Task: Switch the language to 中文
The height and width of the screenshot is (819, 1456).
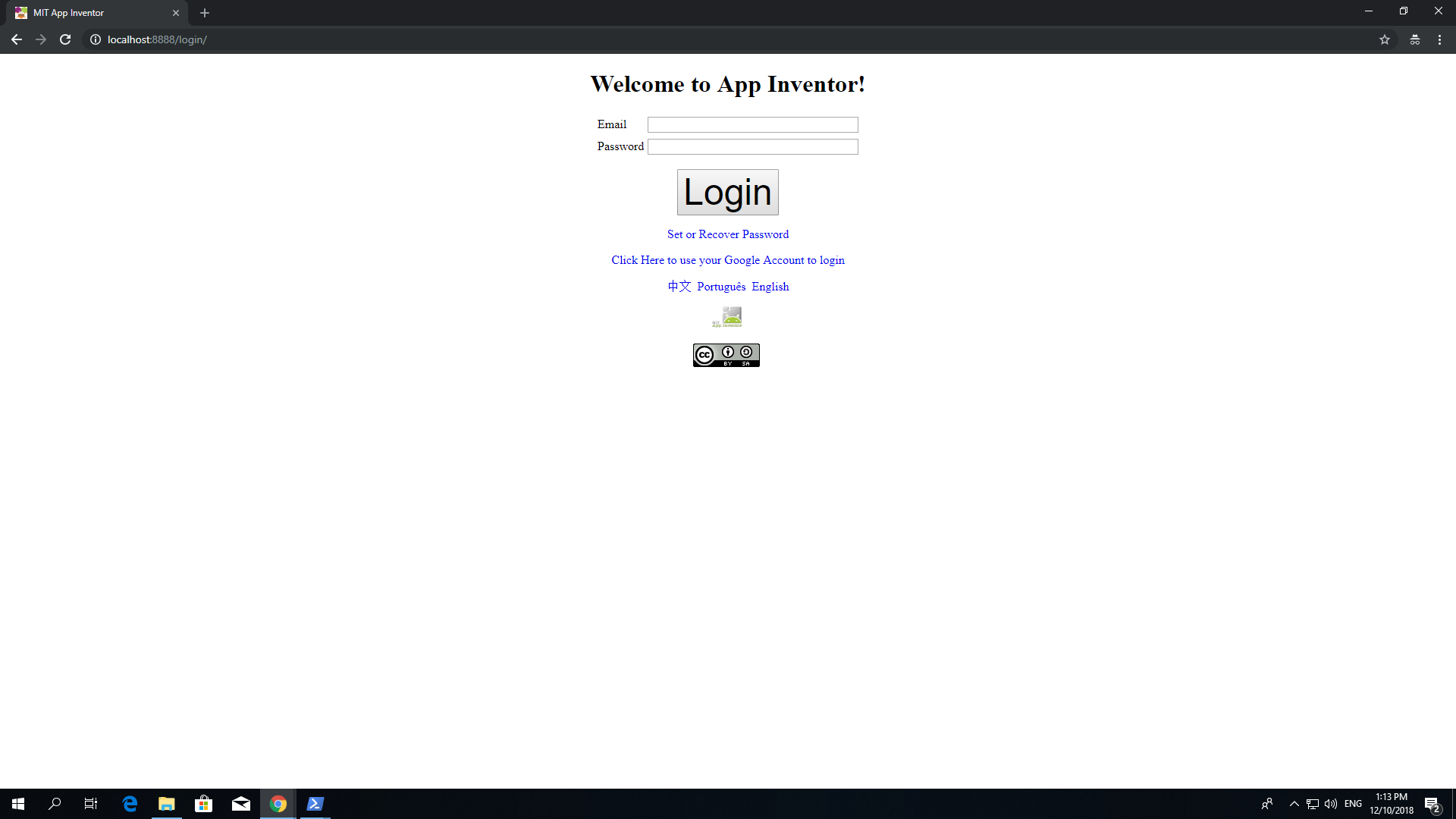Action: click(x=679, y=287)
